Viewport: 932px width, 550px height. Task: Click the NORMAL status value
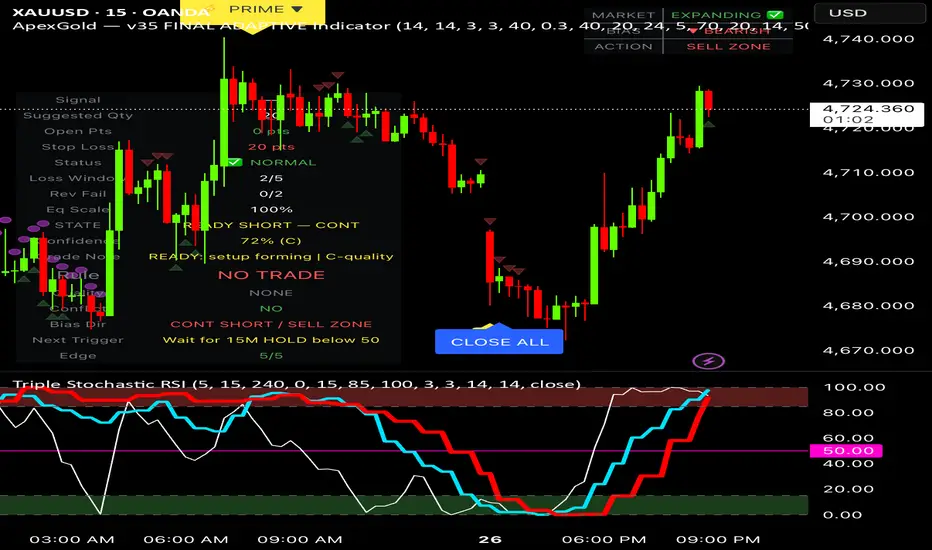click(x=283, y=162)
